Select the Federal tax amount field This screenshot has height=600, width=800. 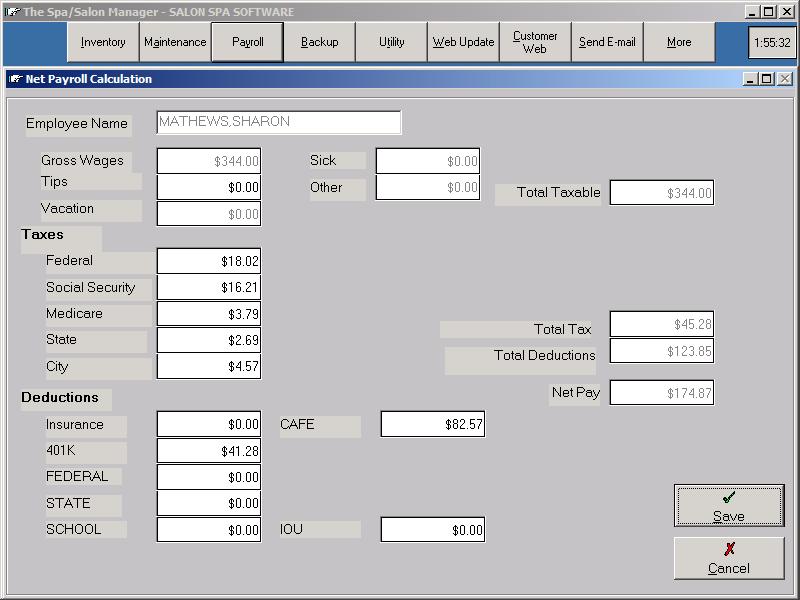209,261
